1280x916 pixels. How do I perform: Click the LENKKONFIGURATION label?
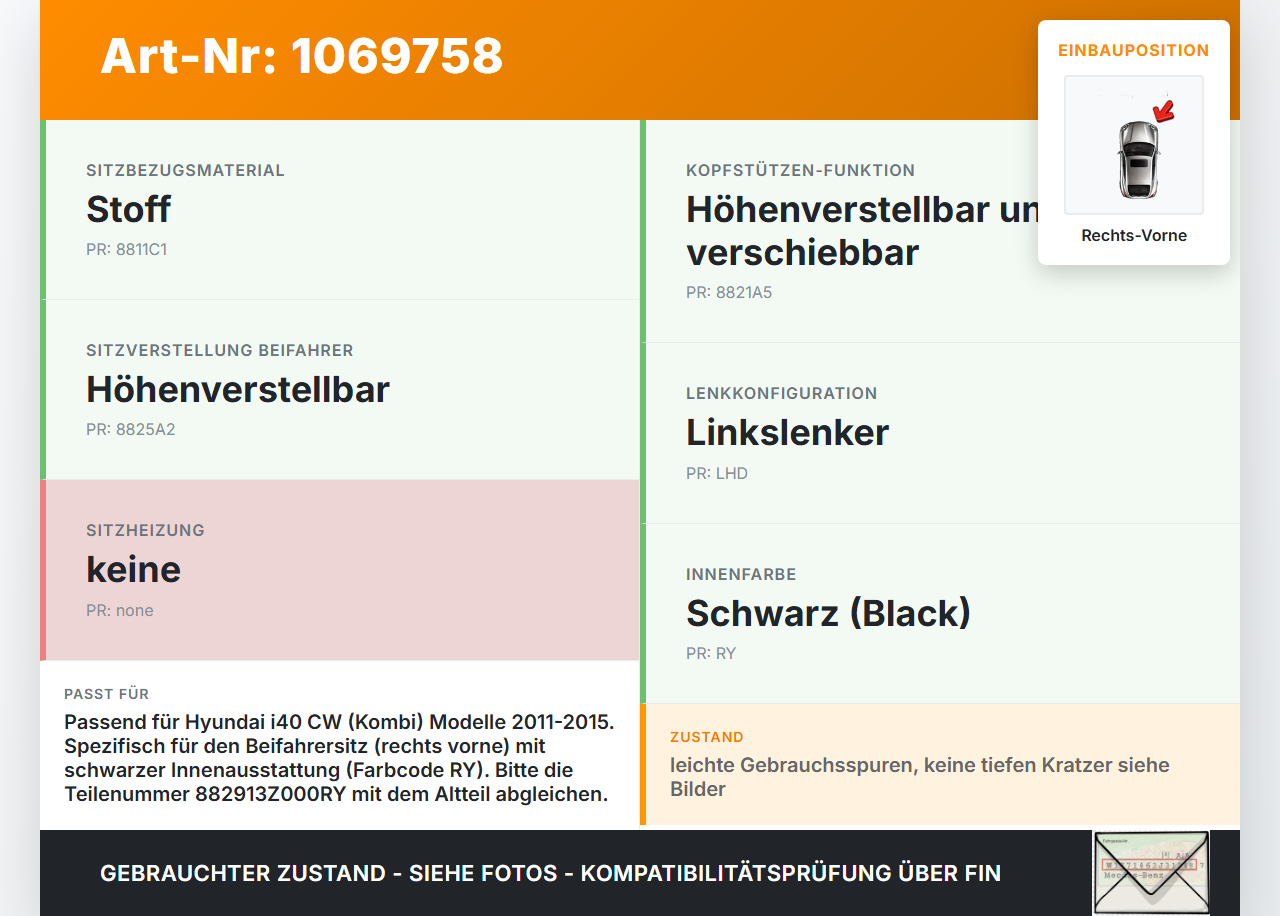click(x=781, y=394)
